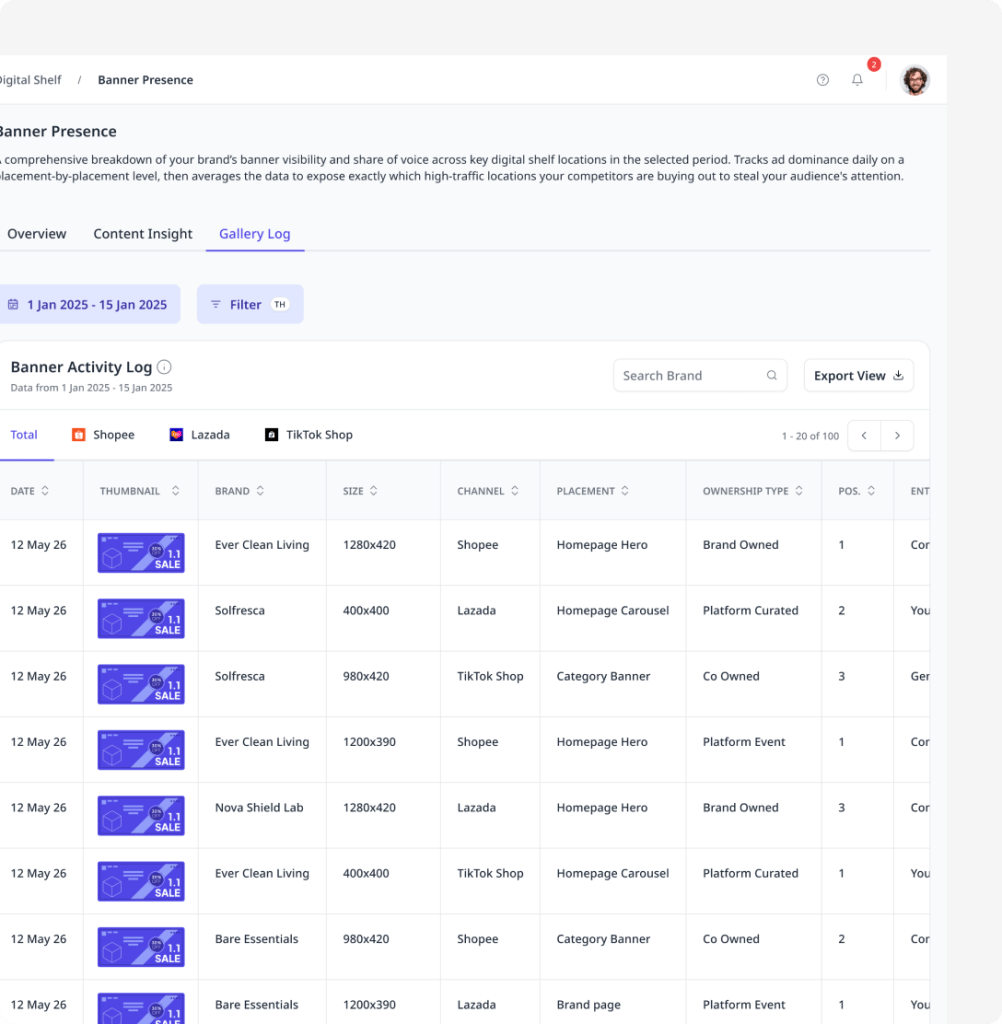This screenshot has height=1024, width=1002.
Task: Switch to the Content Insight tab
Action: [x=142, y=234]
